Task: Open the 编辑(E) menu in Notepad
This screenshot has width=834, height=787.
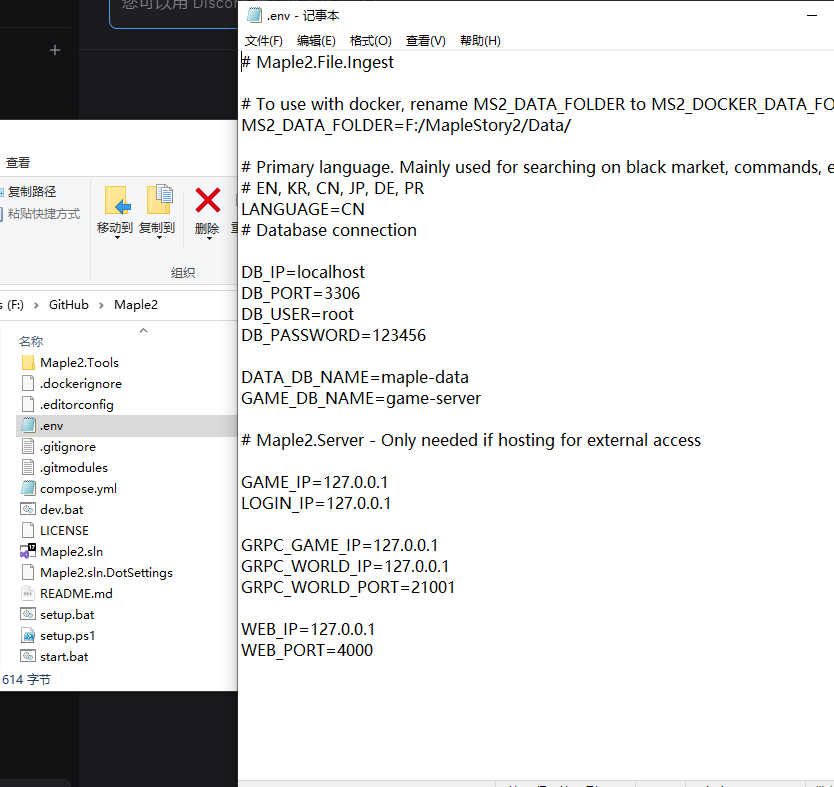Action: click(x=316, y=41)
